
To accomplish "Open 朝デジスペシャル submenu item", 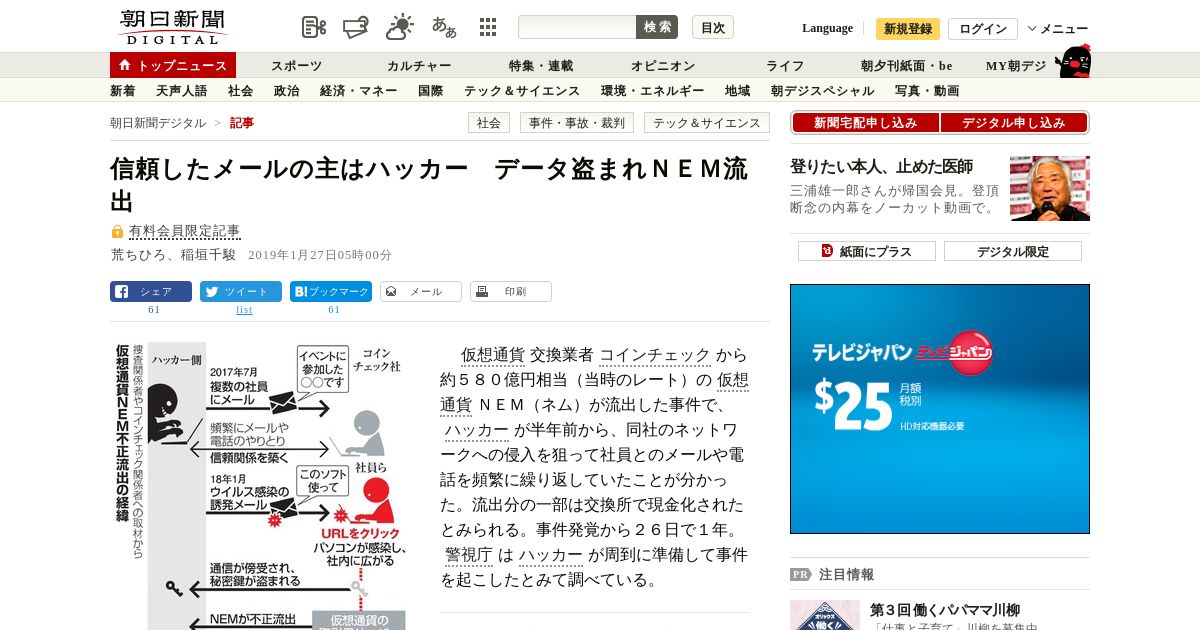I will pyautogui.click(x=822, y=91).
